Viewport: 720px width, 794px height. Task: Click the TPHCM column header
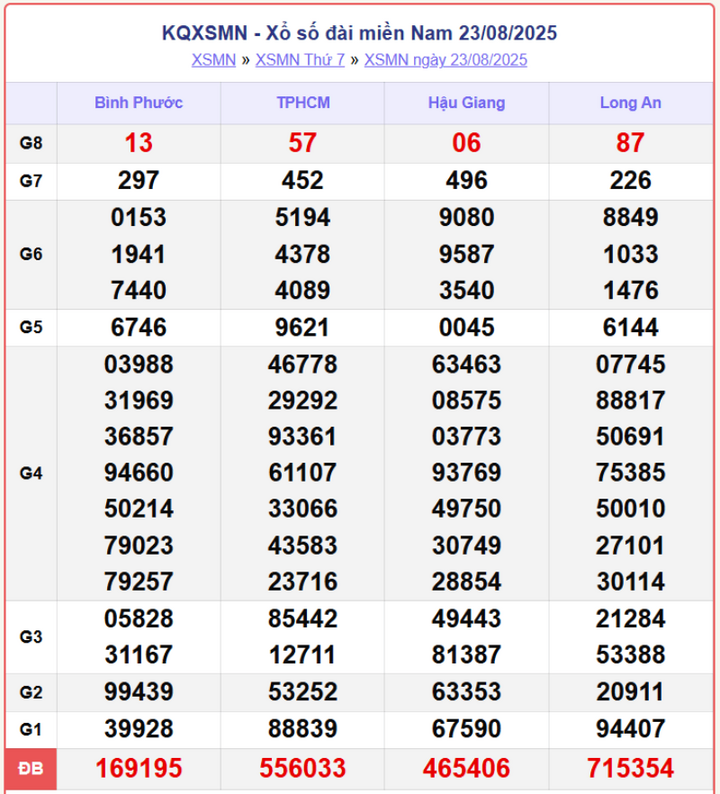tap(303, 103)
